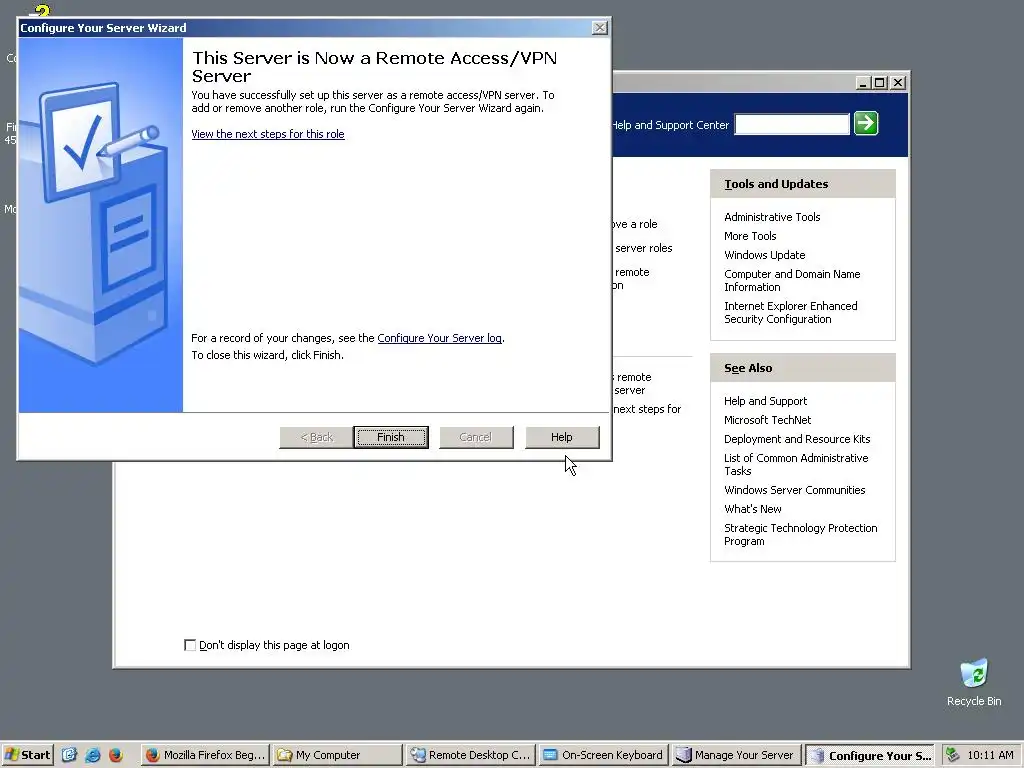This screenshot has width=1024, height=768.
Task: Switch to My Computer taskbar button
Action: pyautogui.click(x=337, y=755)
